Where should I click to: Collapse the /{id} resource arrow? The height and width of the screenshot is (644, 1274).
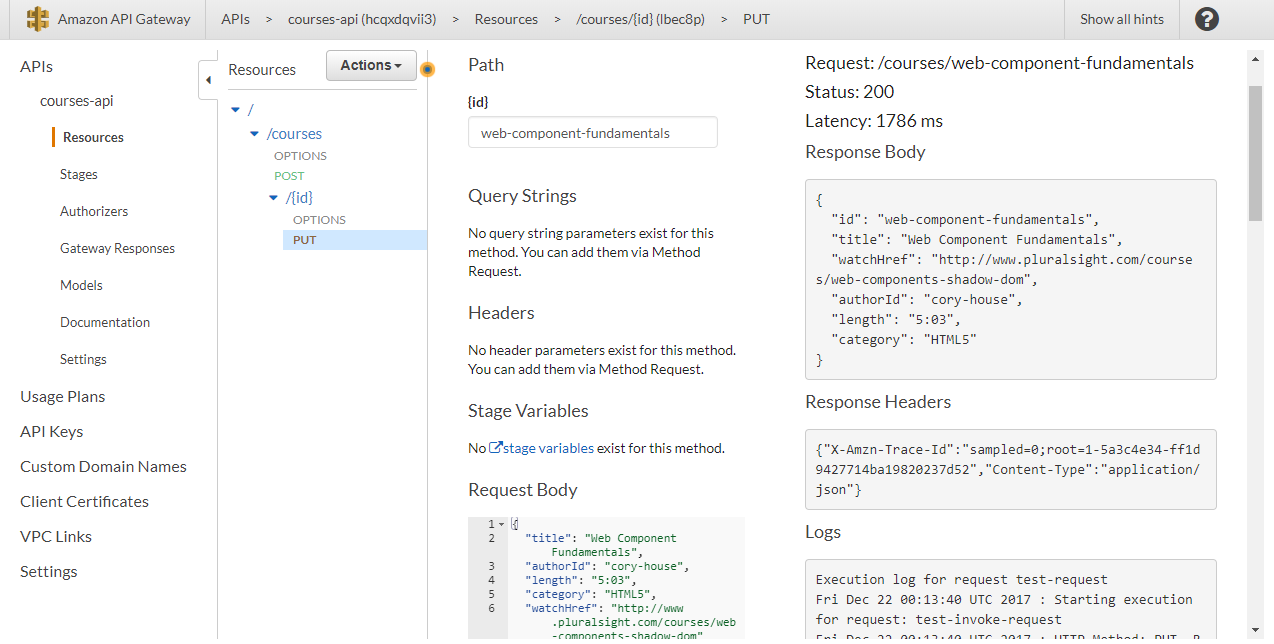coord(274,198)
